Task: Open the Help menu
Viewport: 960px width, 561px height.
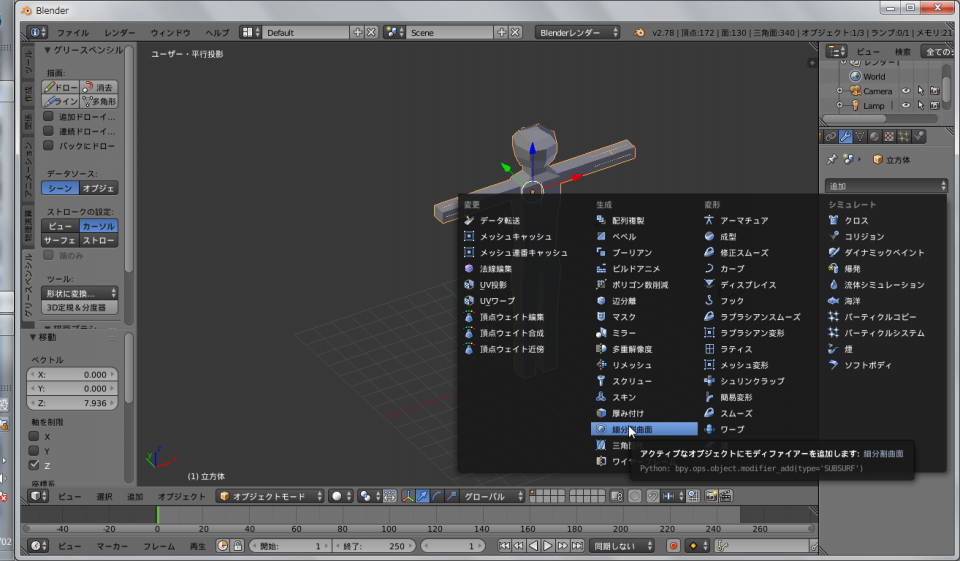Action: (x=217, y=32)
